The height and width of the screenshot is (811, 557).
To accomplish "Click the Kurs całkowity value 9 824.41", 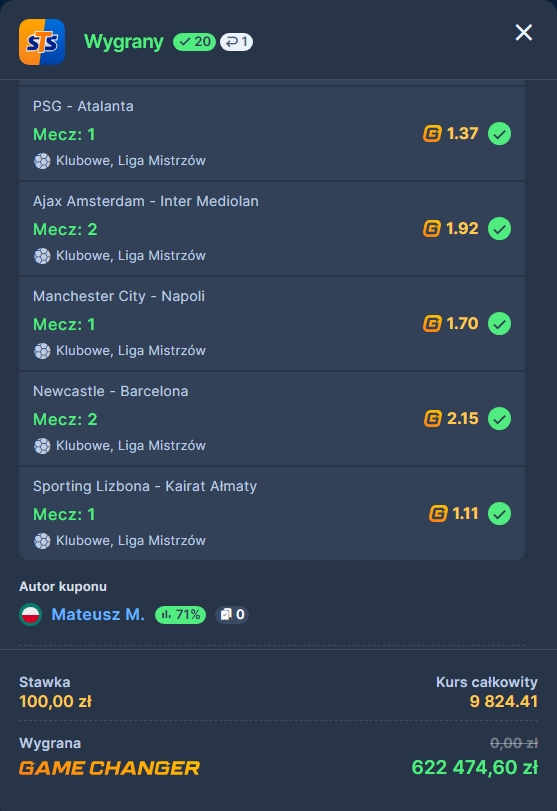I will point(504,701).
